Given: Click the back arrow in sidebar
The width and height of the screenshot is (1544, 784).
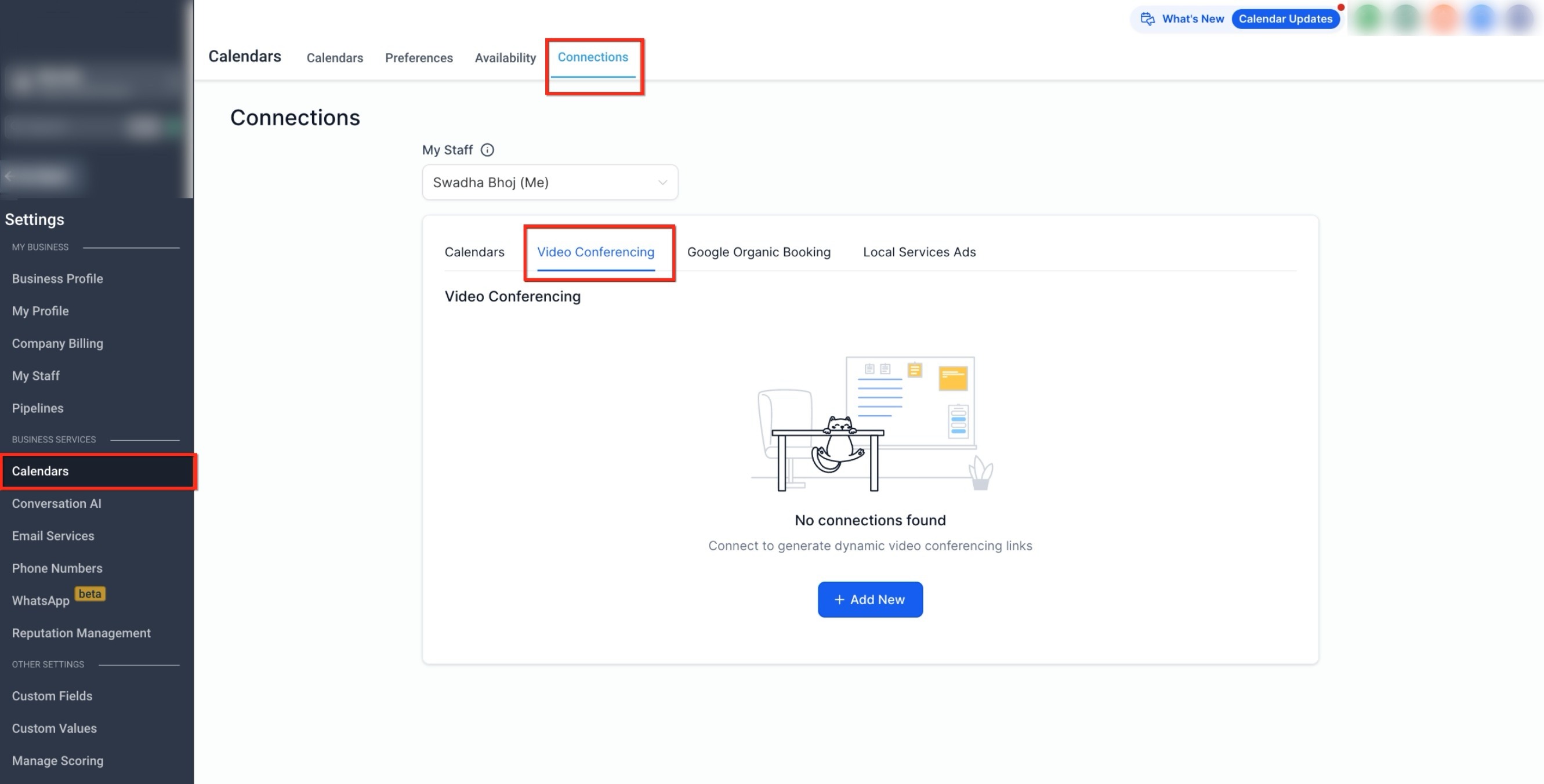Looking at the screenshot, I should (x=8, y=176).
